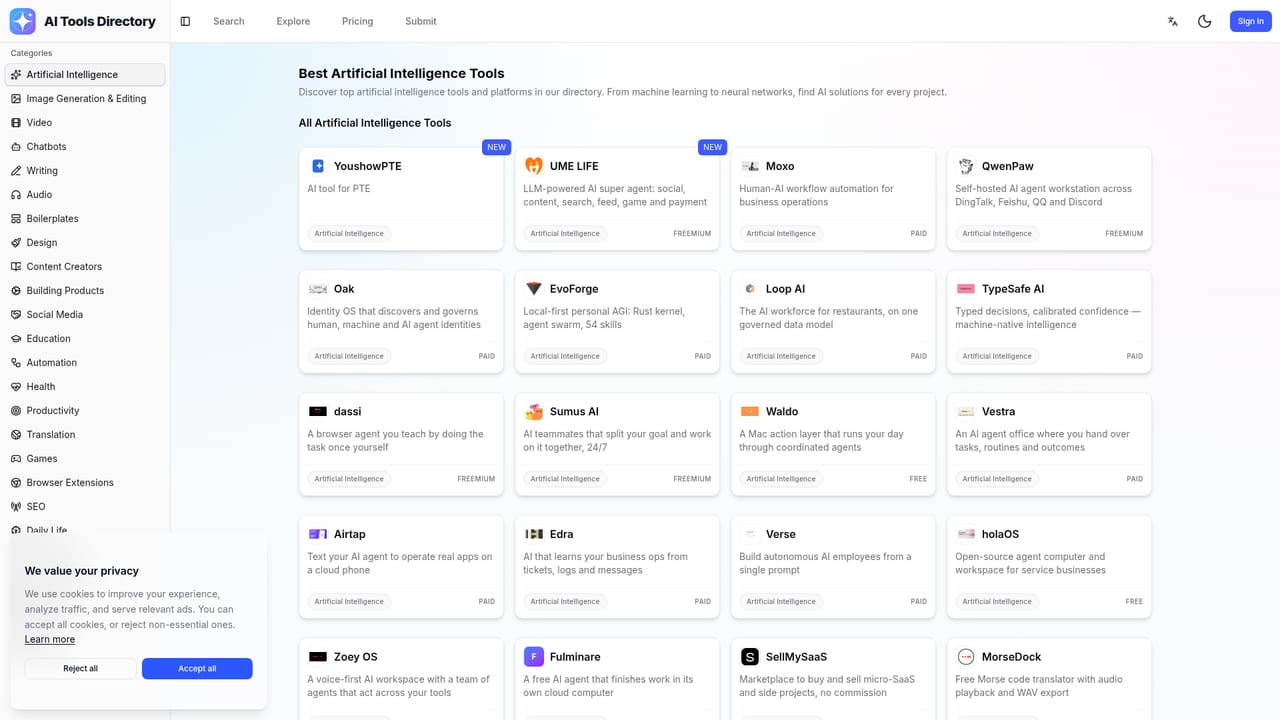Open the YoushowPTE tool card
Screen dimensions: 1280x720
[401, 199]
